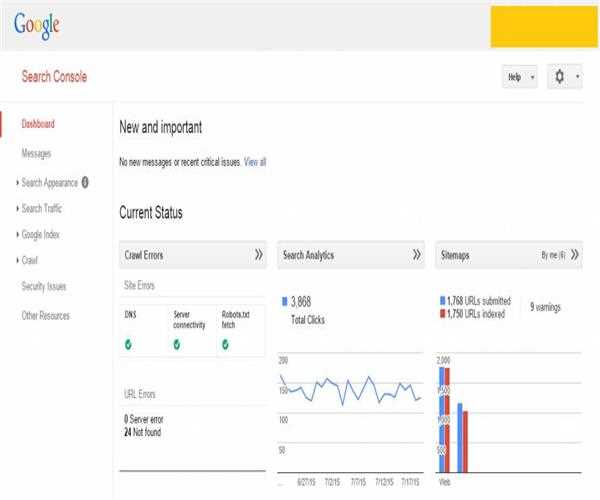Click the Search Appearance info icon
Image resolution: width=600 pixels, height=500 pixels.
point(85,182)
